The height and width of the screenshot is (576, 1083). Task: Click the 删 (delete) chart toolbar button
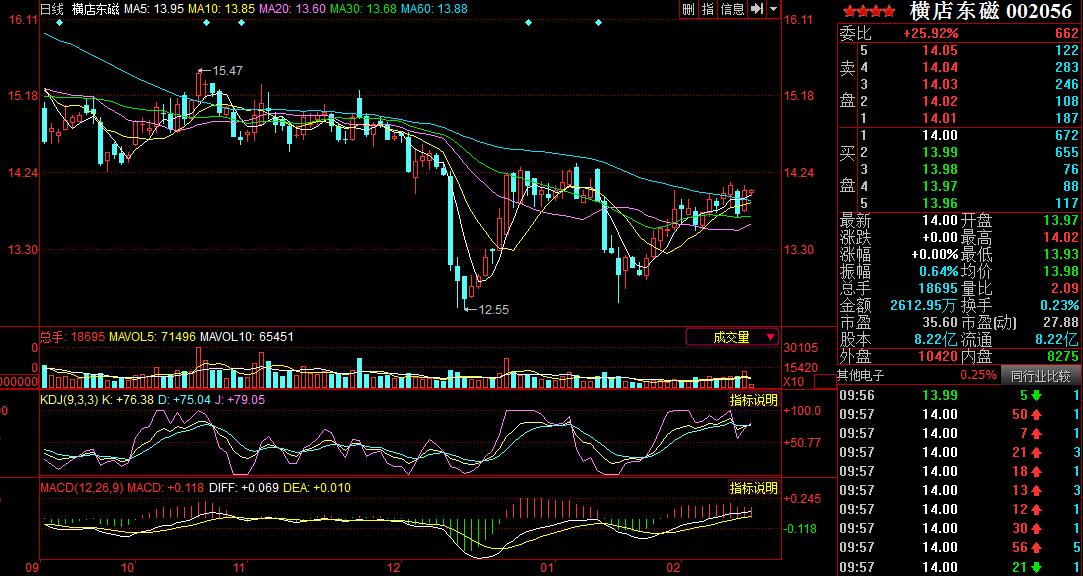(x=688, y=9)
